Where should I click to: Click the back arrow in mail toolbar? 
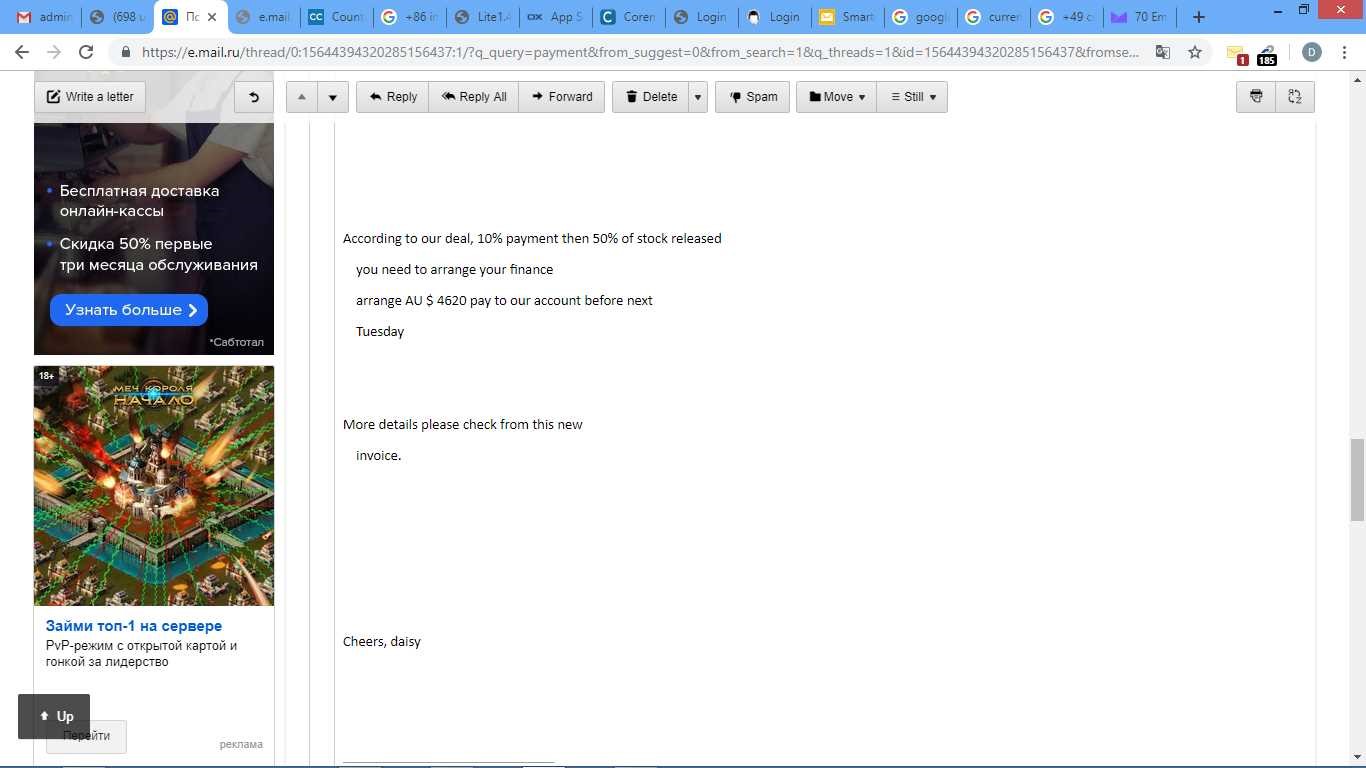(x=254, y=97)
